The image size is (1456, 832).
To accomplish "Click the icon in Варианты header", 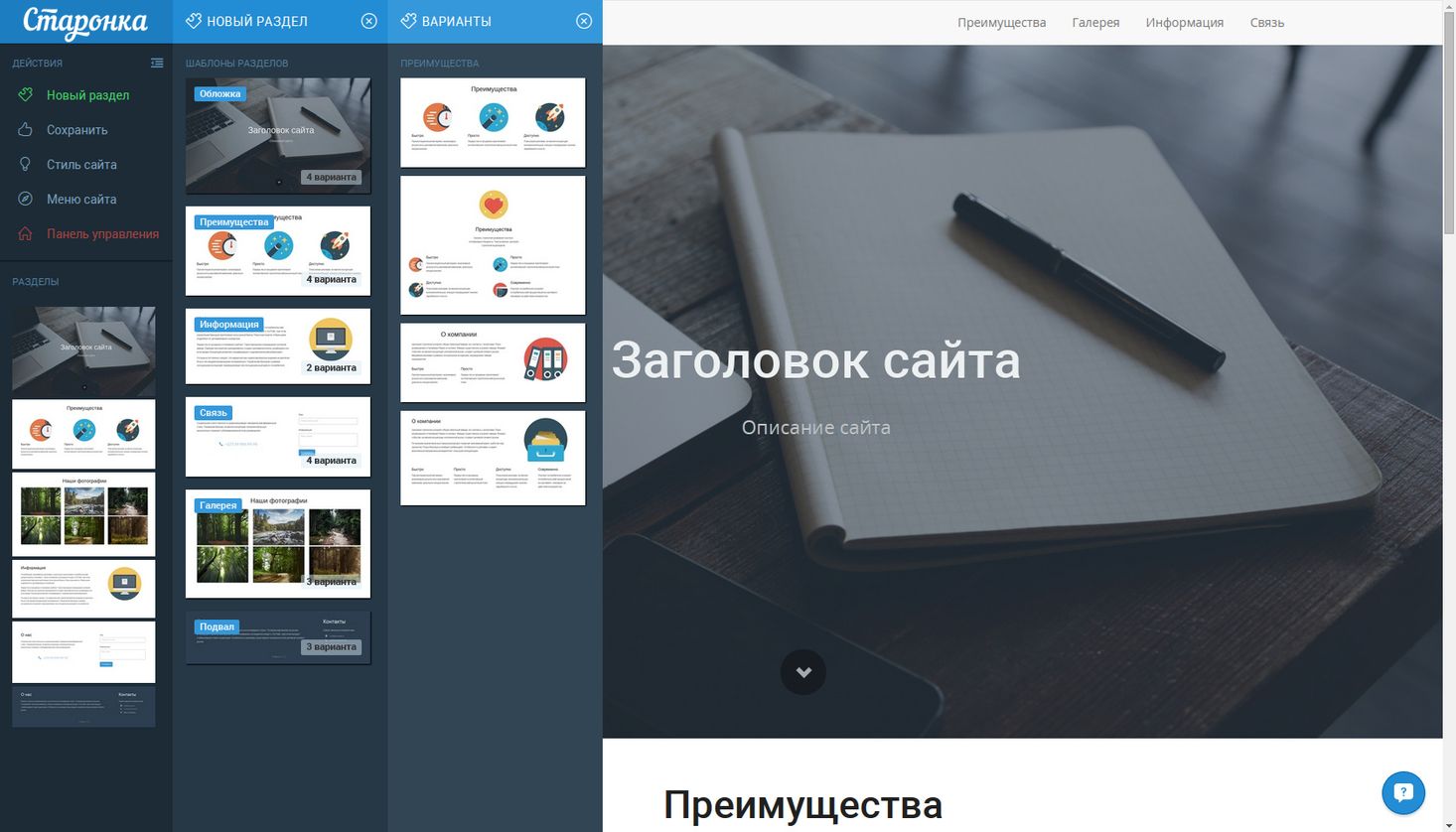I will 408,21.
